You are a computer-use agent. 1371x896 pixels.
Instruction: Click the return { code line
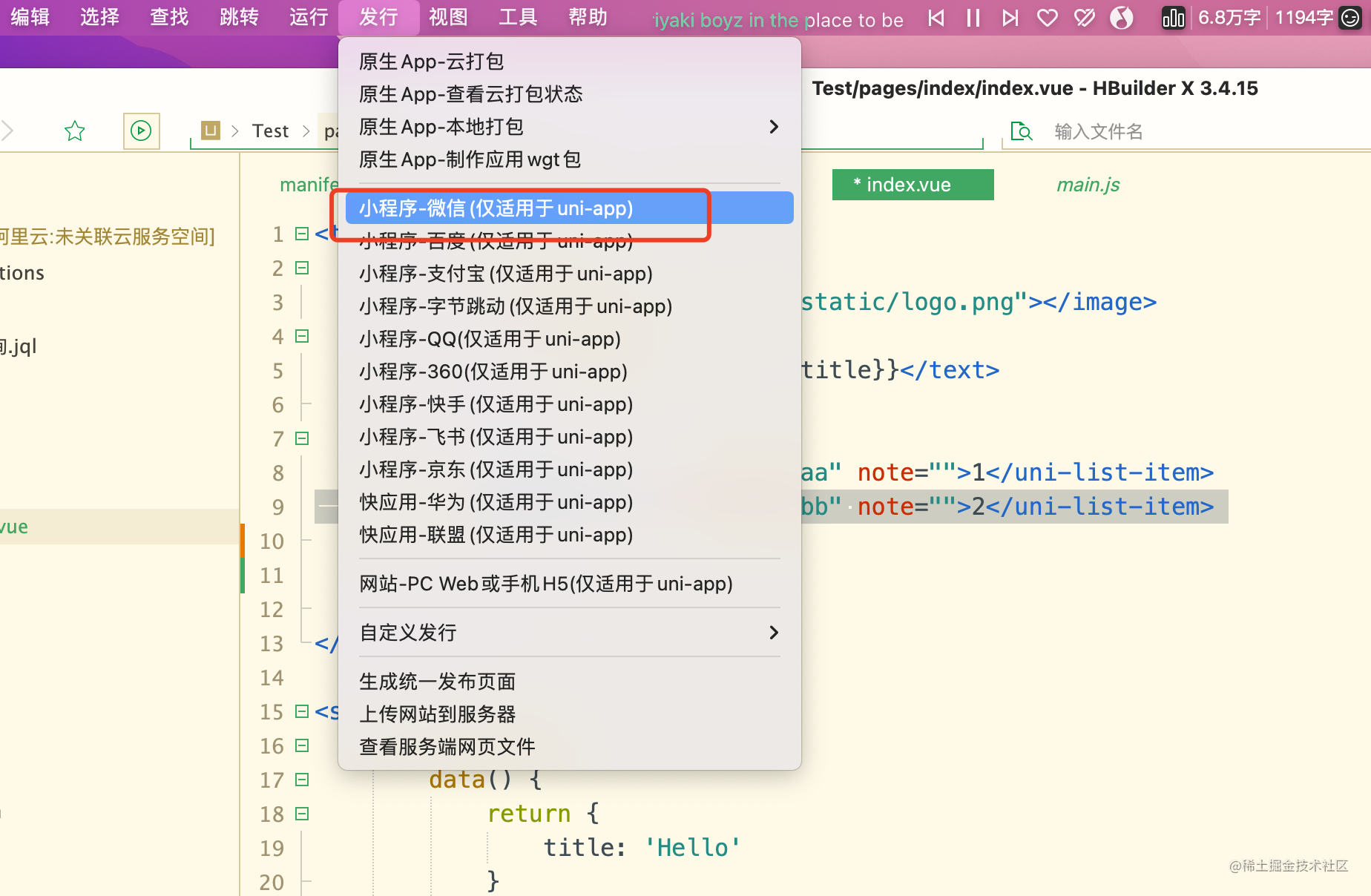tap(543, 814)
